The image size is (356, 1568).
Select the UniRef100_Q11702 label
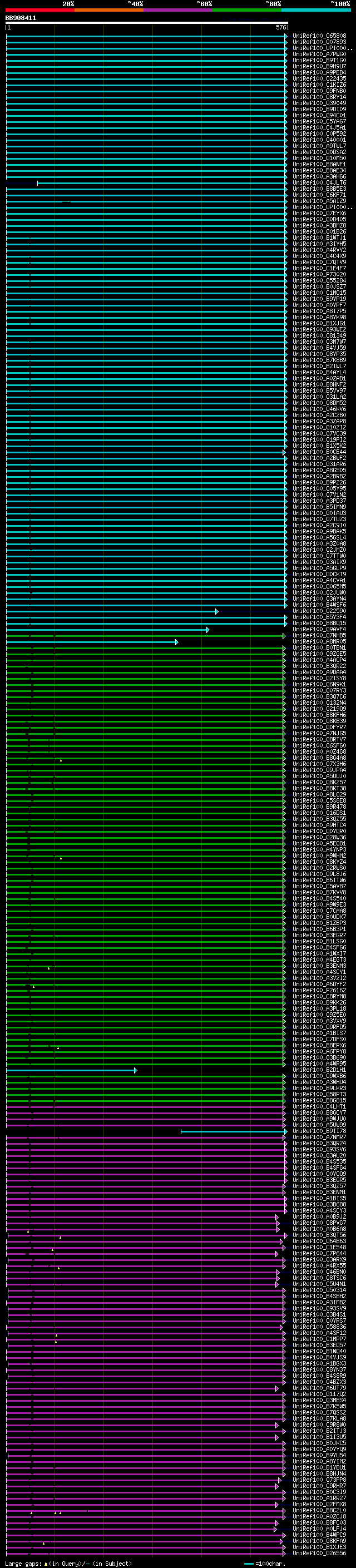click(x=319, y=1394)
